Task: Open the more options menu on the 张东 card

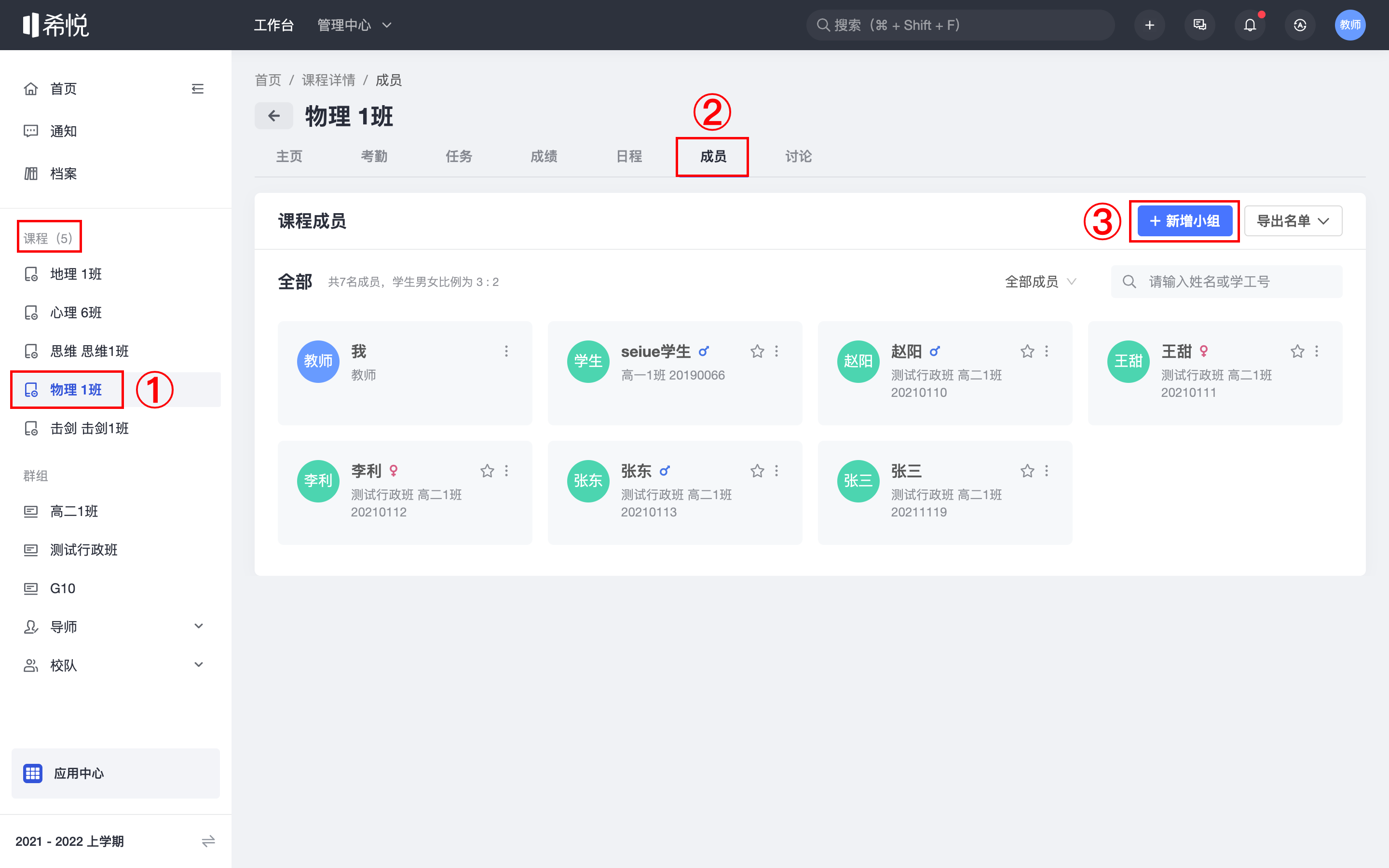Action: tap(776, 471)
